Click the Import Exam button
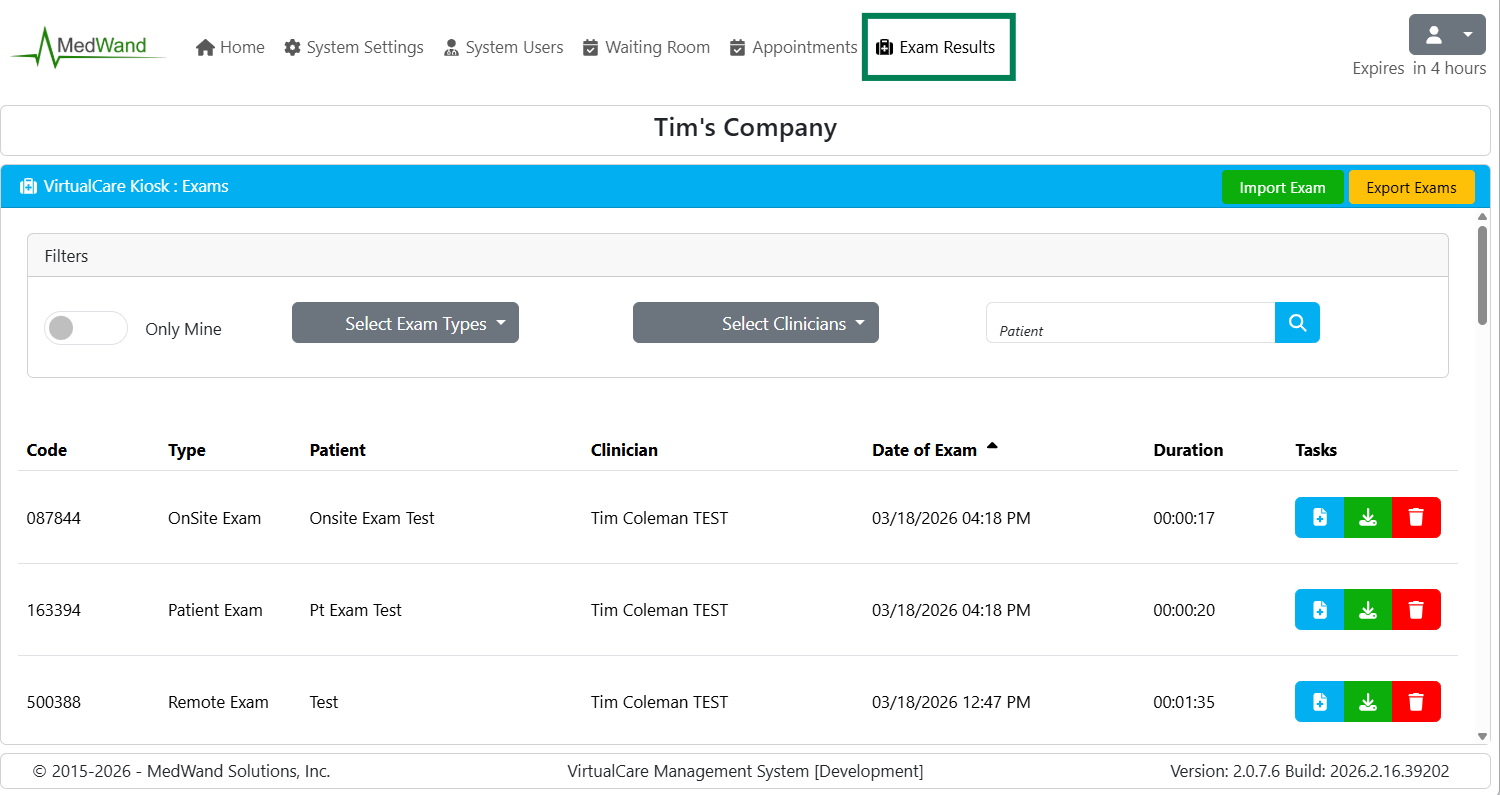This screenshot has height=795, width=1500. pos(1282,187)
